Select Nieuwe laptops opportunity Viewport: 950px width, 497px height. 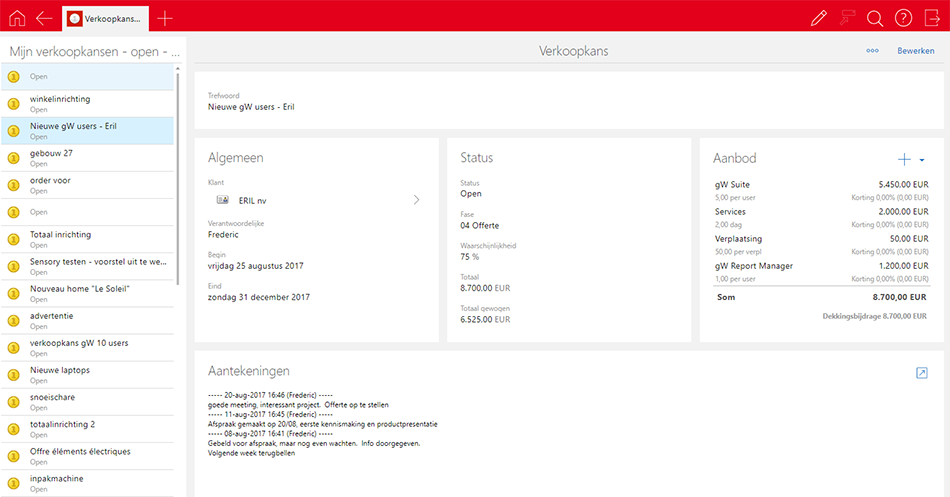(88, 375)
